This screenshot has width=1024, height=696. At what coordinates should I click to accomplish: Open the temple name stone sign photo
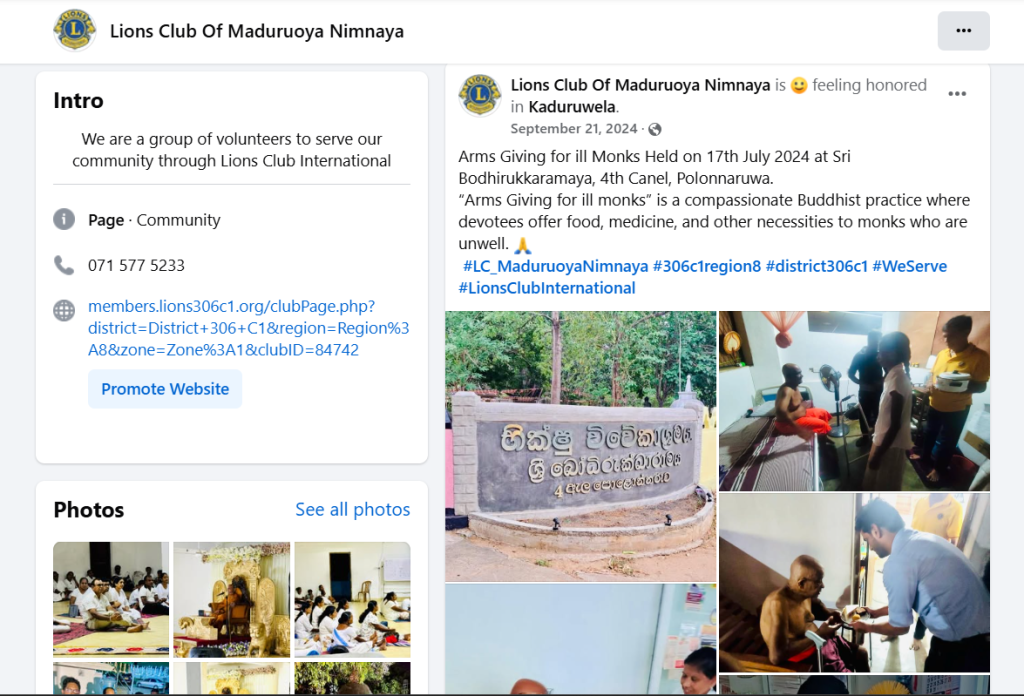[581, 446]
